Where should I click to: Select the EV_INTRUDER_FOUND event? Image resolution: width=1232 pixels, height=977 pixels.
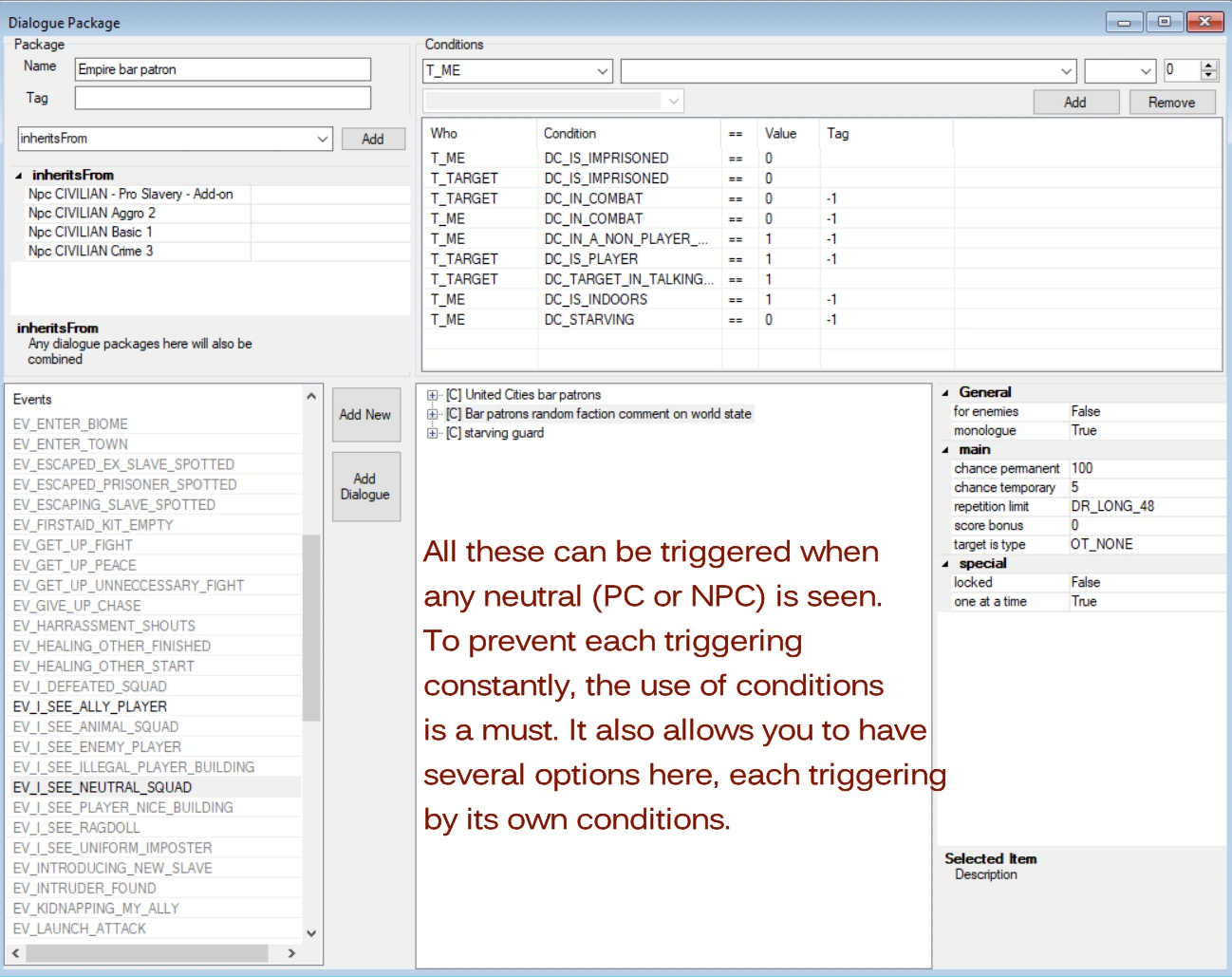(x=156, y=889)
